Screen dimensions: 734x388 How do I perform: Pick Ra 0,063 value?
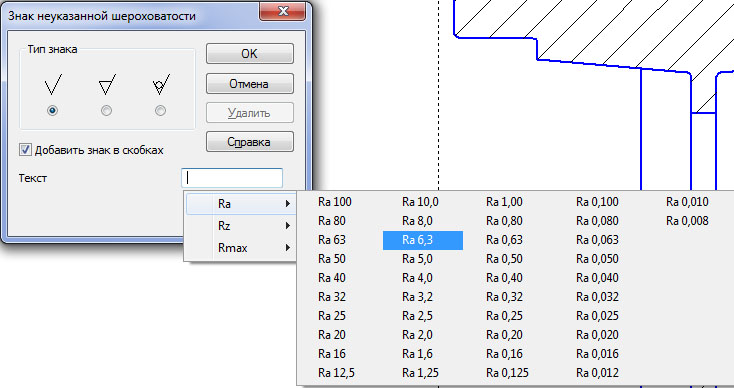597,240
